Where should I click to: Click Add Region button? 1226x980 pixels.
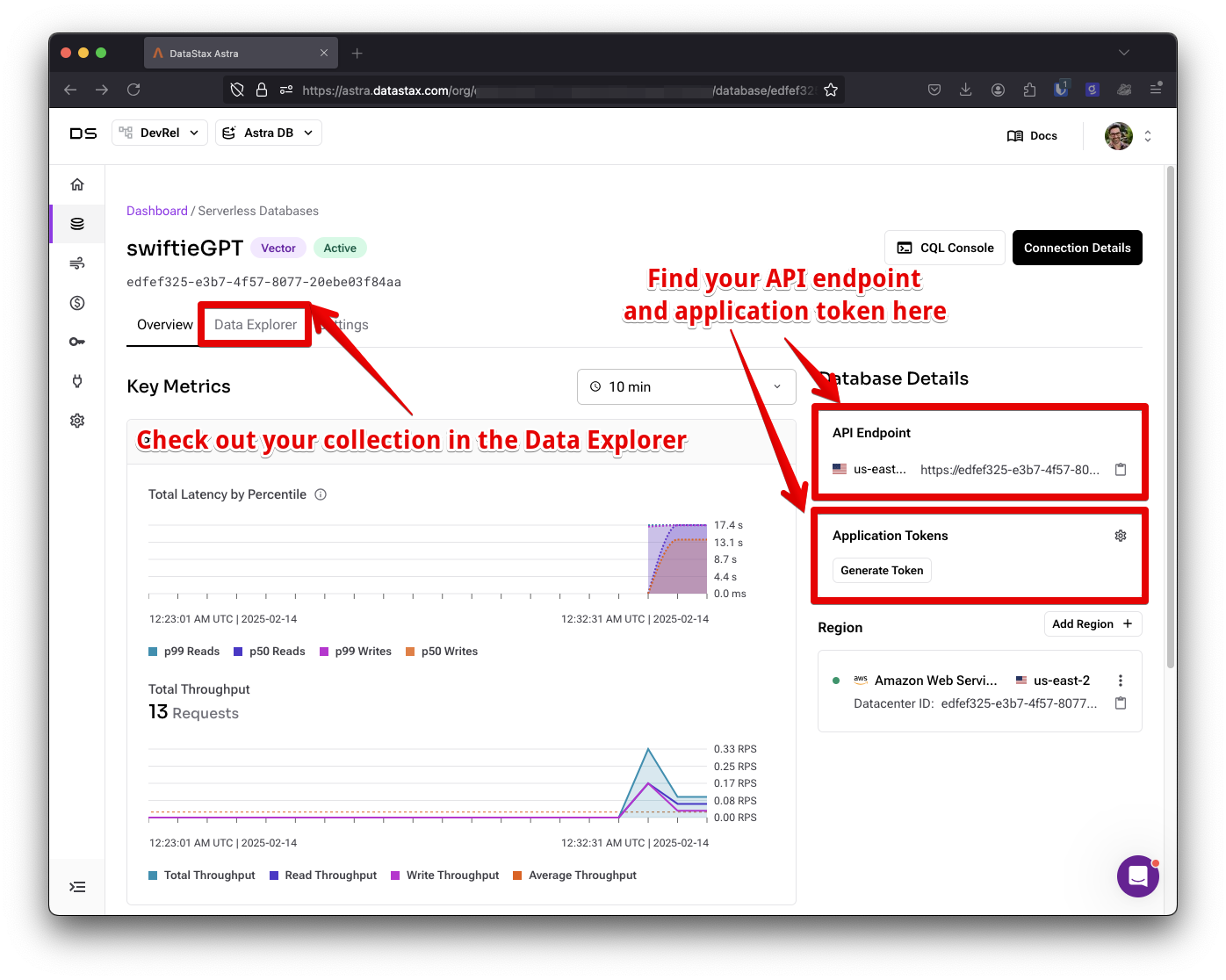1093,624
